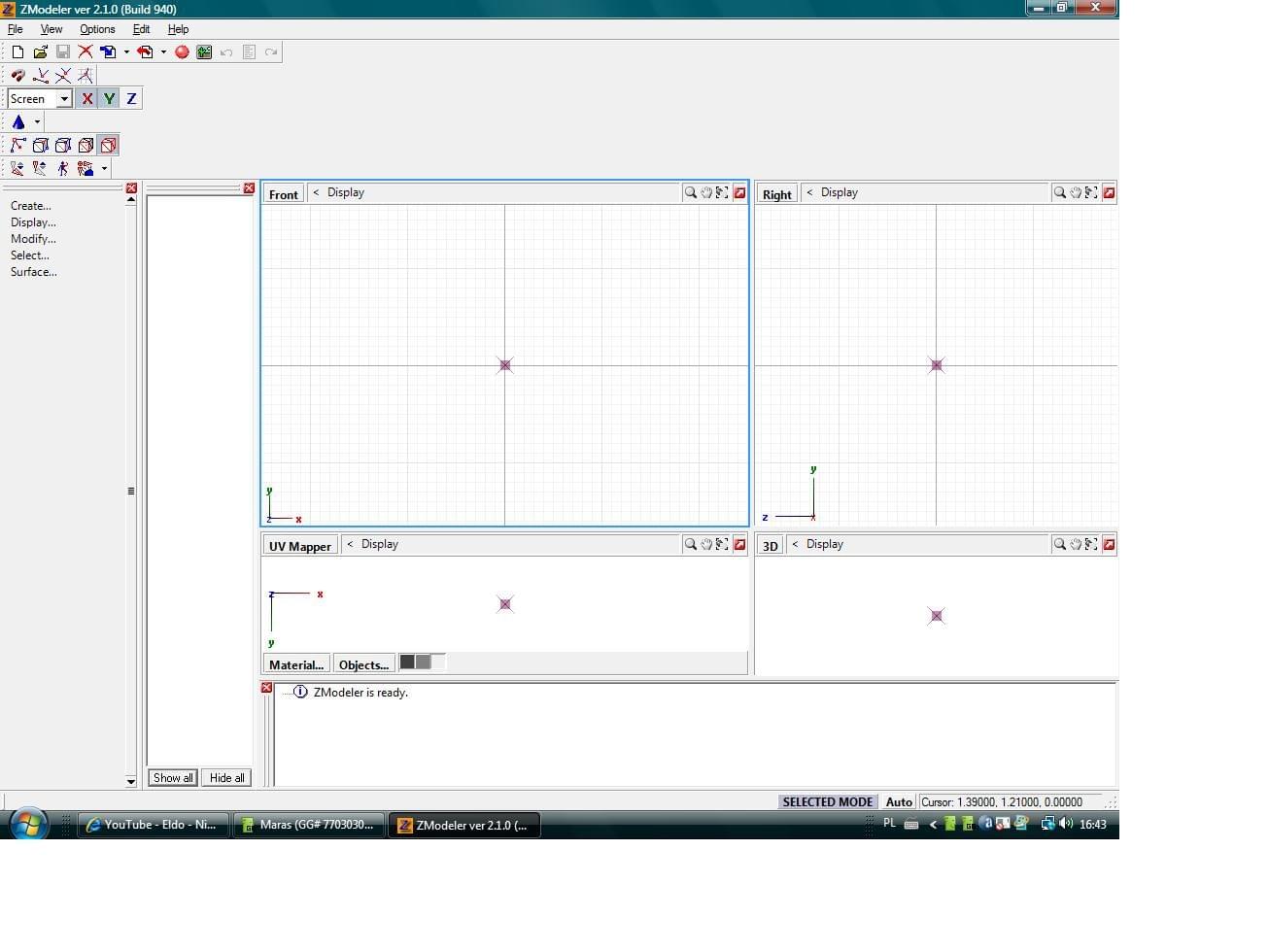Expand the Create... command group
The width and height of the screenshot is (1269, 952).
coord(31,206)
